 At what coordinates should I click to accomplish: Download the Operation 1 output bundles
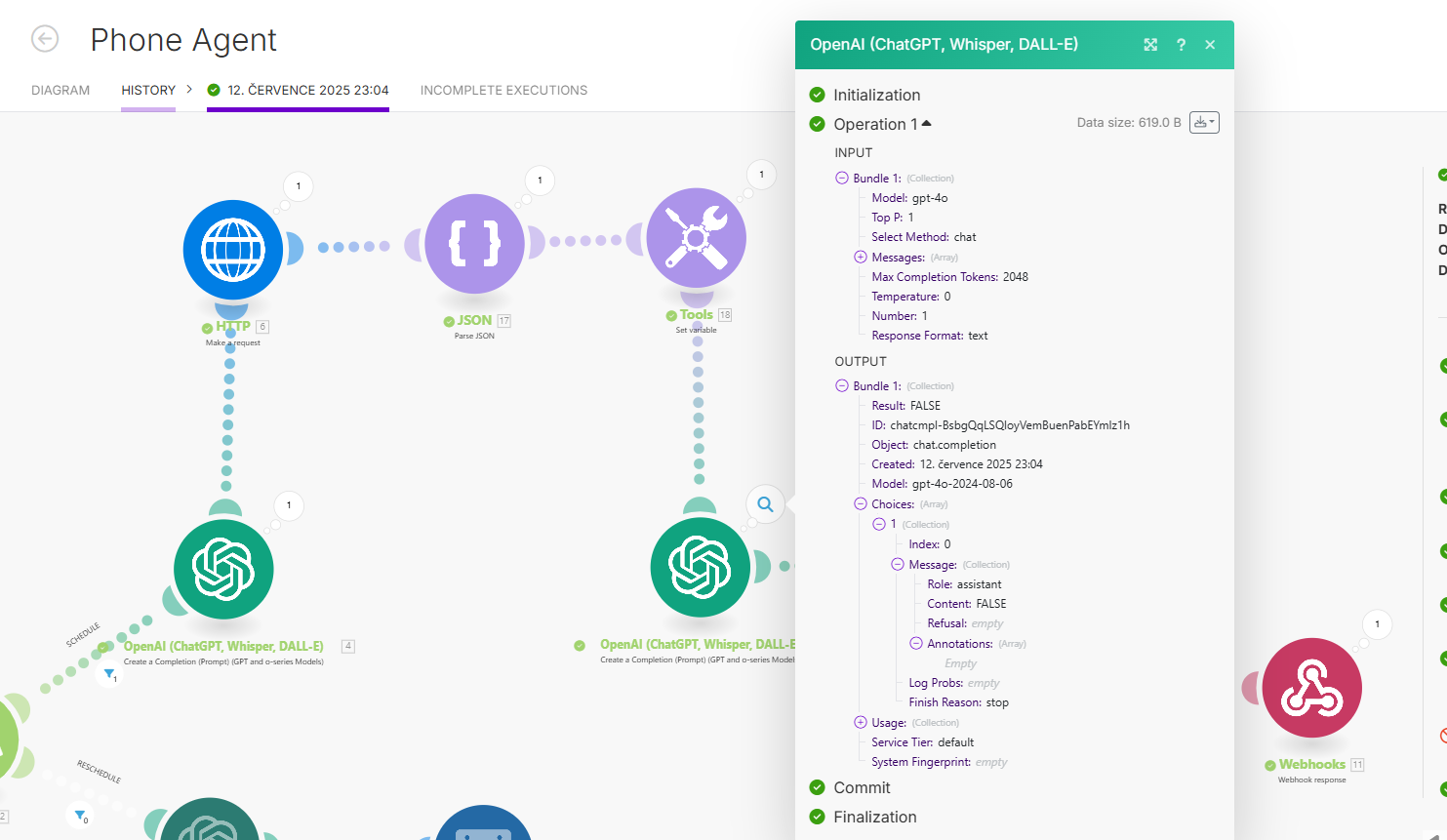tap(1204, 123)
